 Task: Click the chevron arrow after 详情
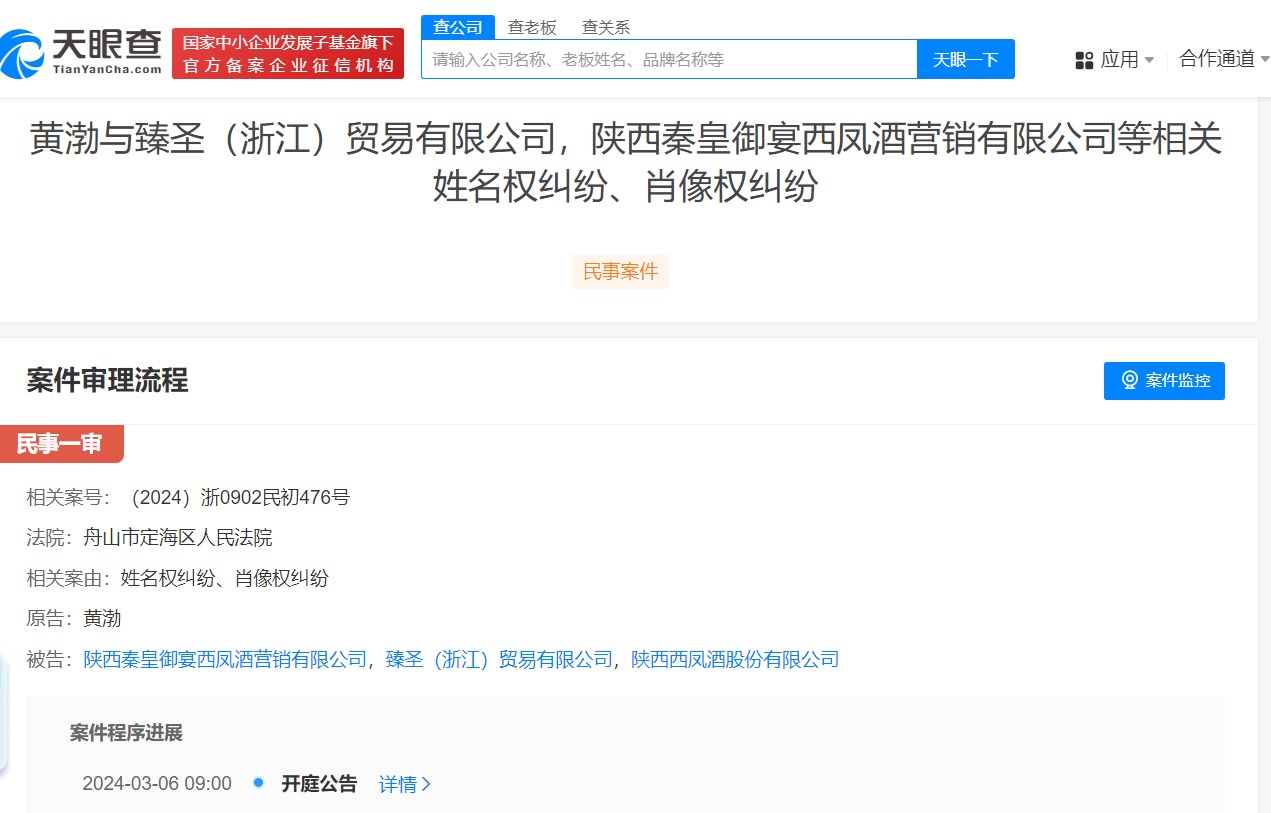click(x=427, y=784)
